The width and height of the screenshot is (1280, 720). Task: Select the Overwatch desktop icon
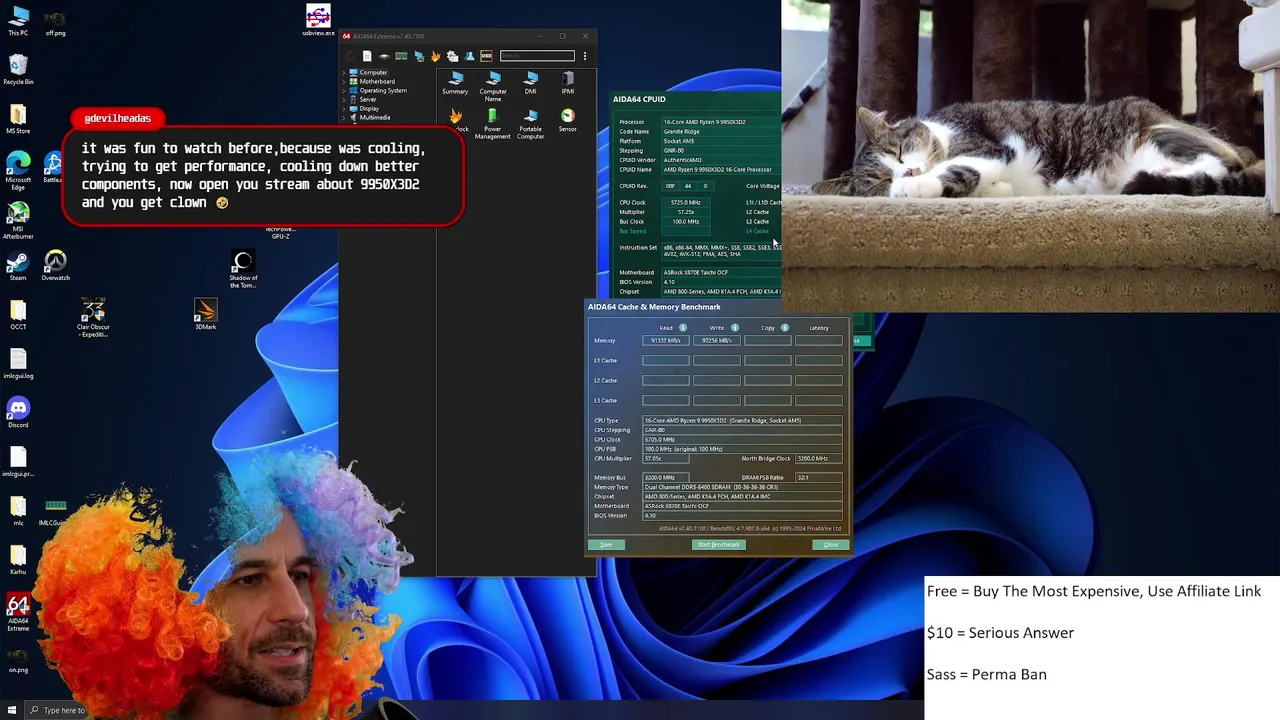55,266
